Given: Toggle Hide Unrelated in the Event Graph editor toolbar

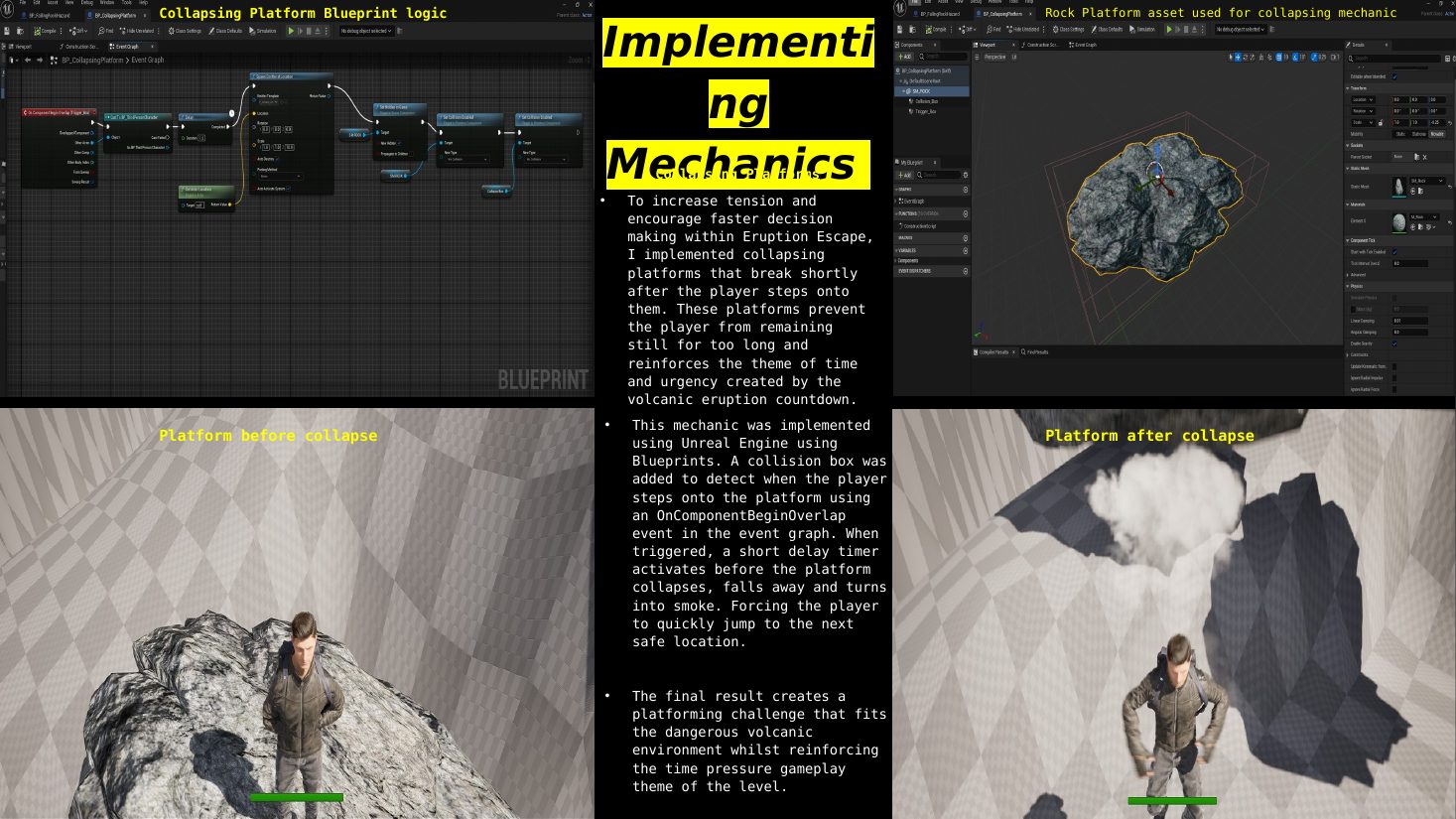Looking at the screenshot, I should coord(137,31).
